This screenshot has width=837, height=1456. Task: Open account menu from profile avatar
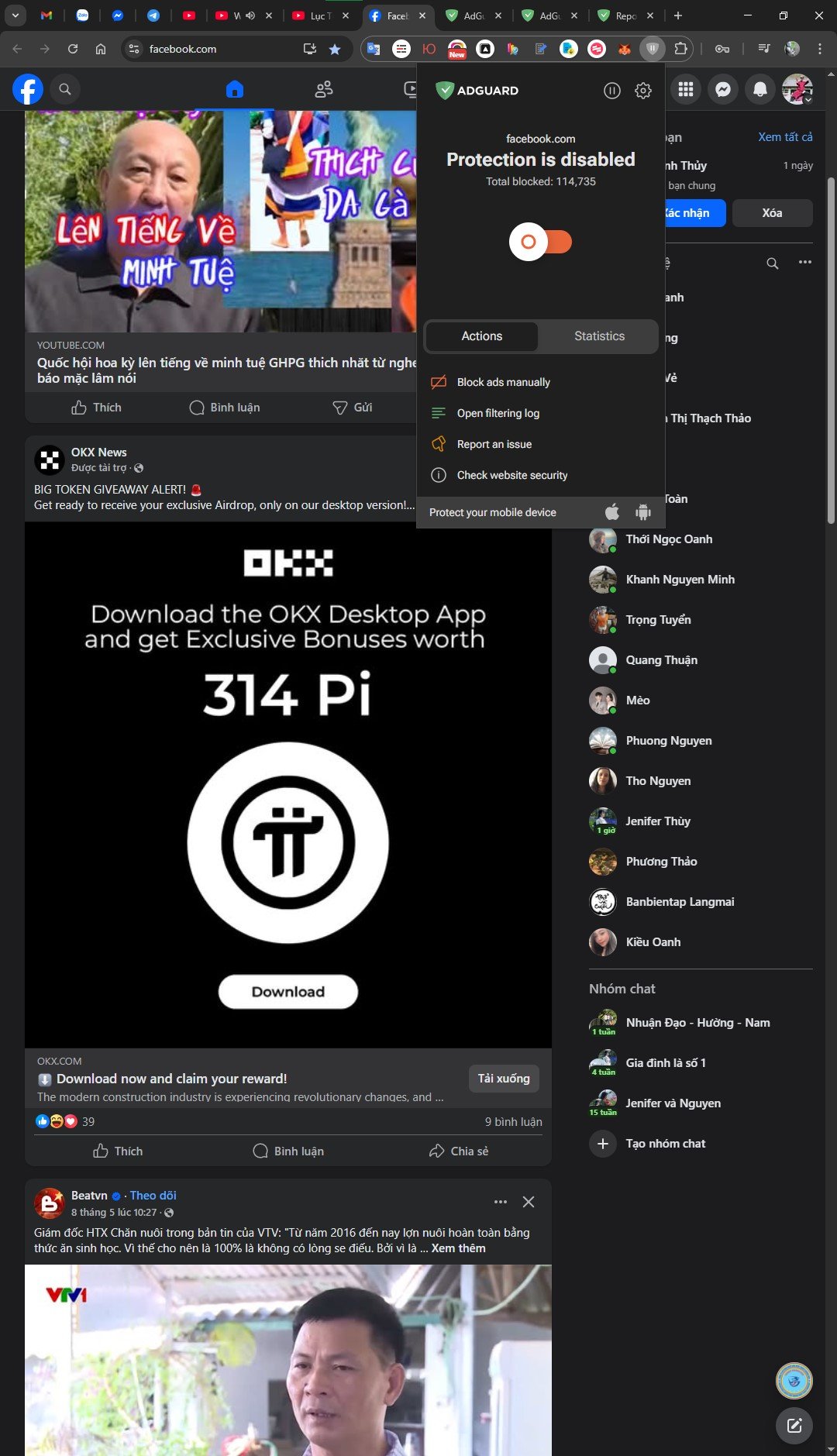pos(797,90)
